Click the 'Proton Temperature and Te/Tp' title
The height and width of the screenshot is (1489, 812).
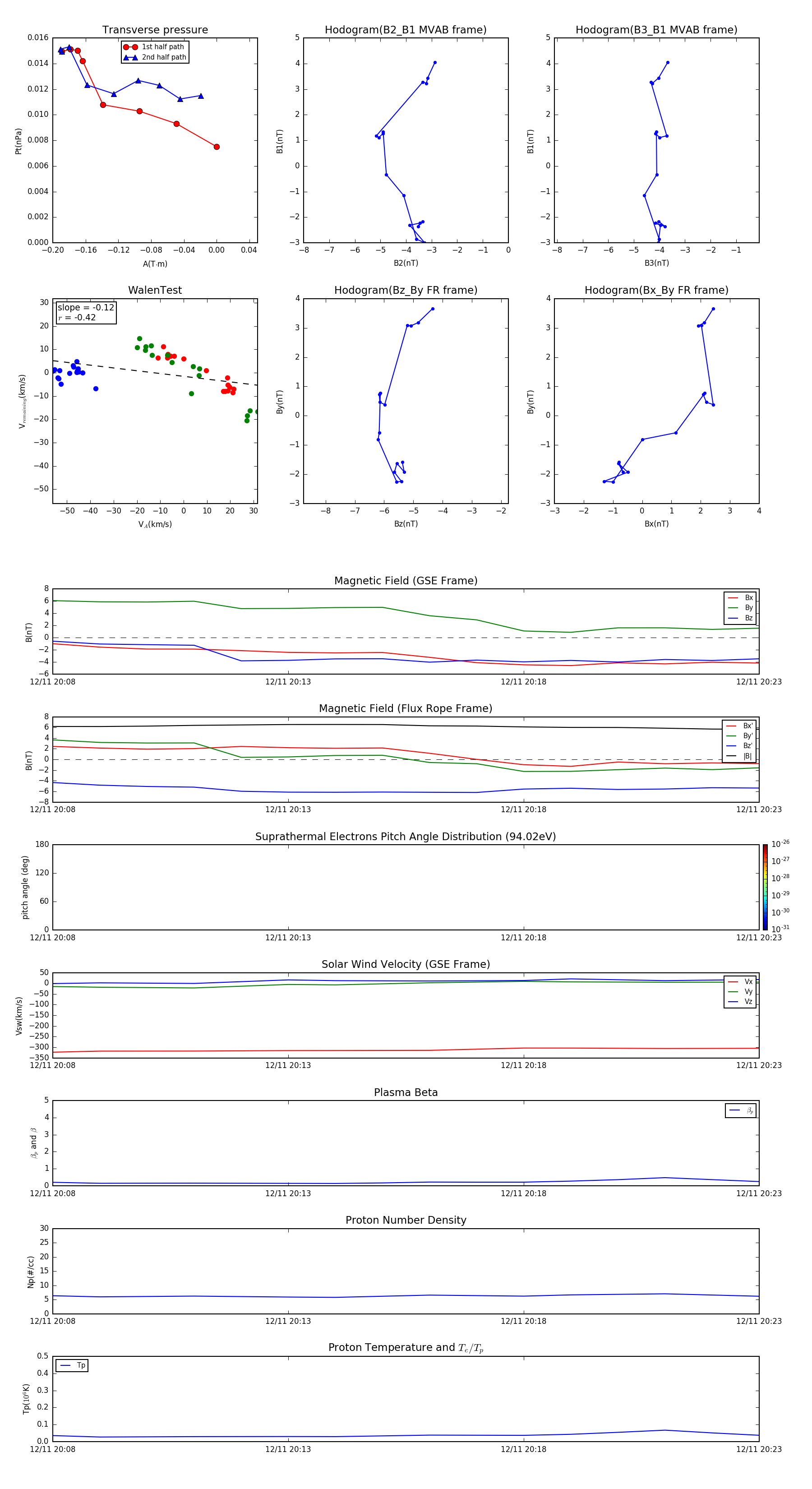406,1347
